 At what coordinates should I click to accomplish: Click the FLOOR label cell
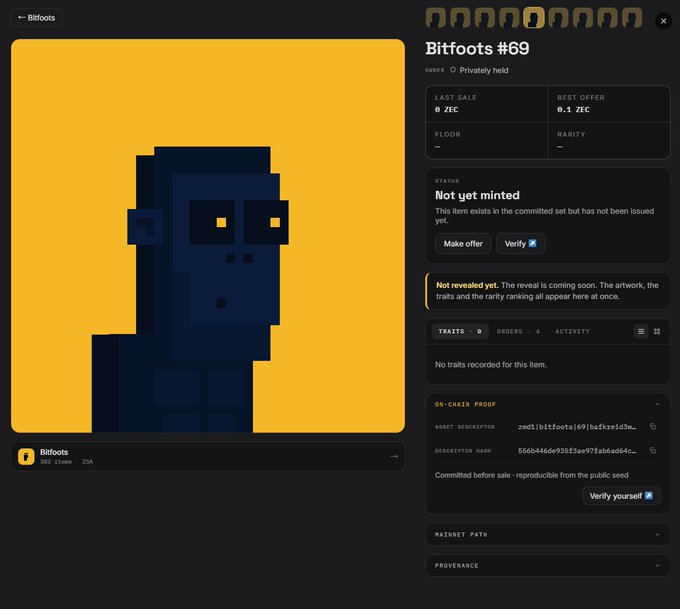pyautogui.click(x=487, y=141)
